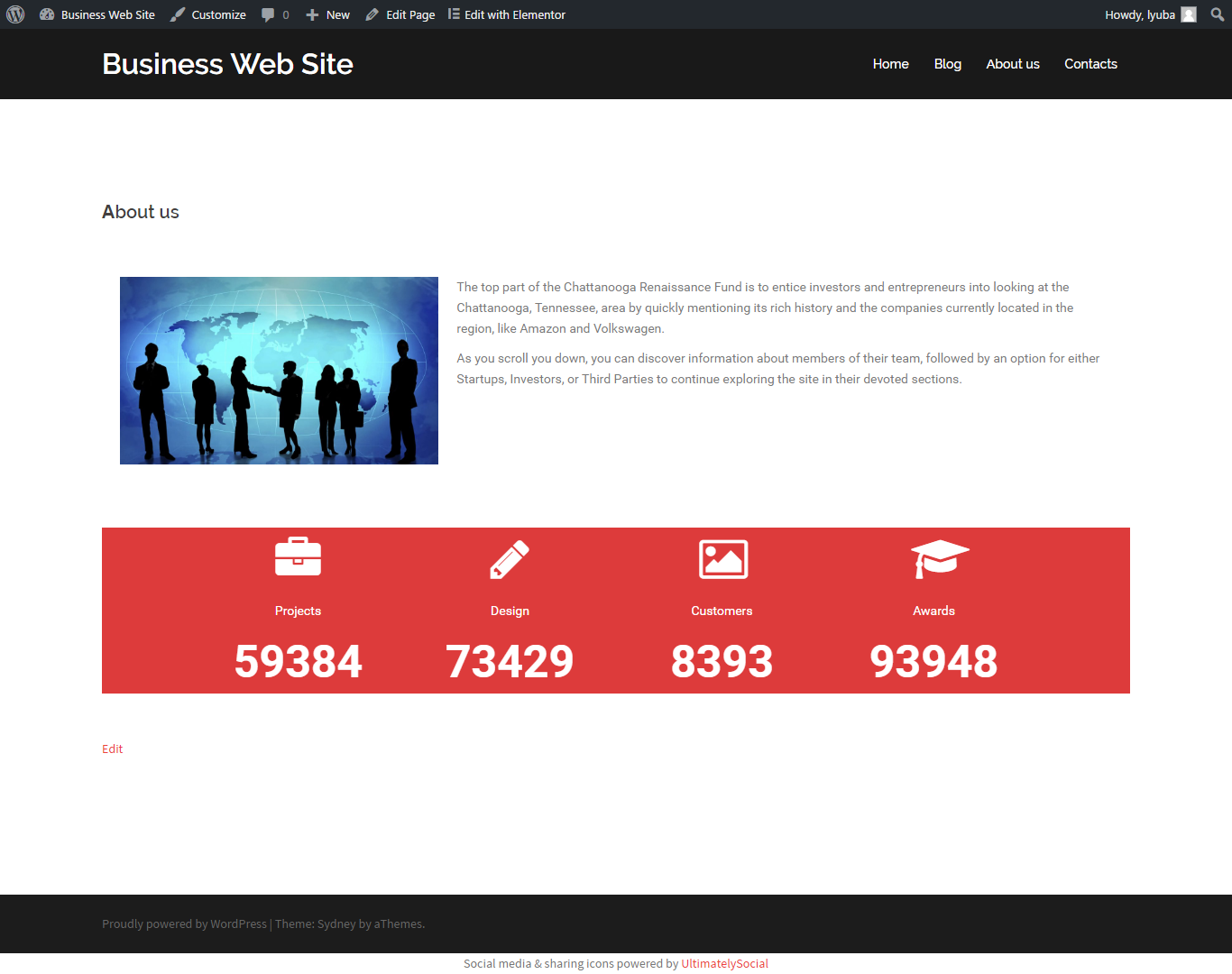Open the WordPress footer link
The height and width of the screenshot is (974, 1232).
coord(238,923)
